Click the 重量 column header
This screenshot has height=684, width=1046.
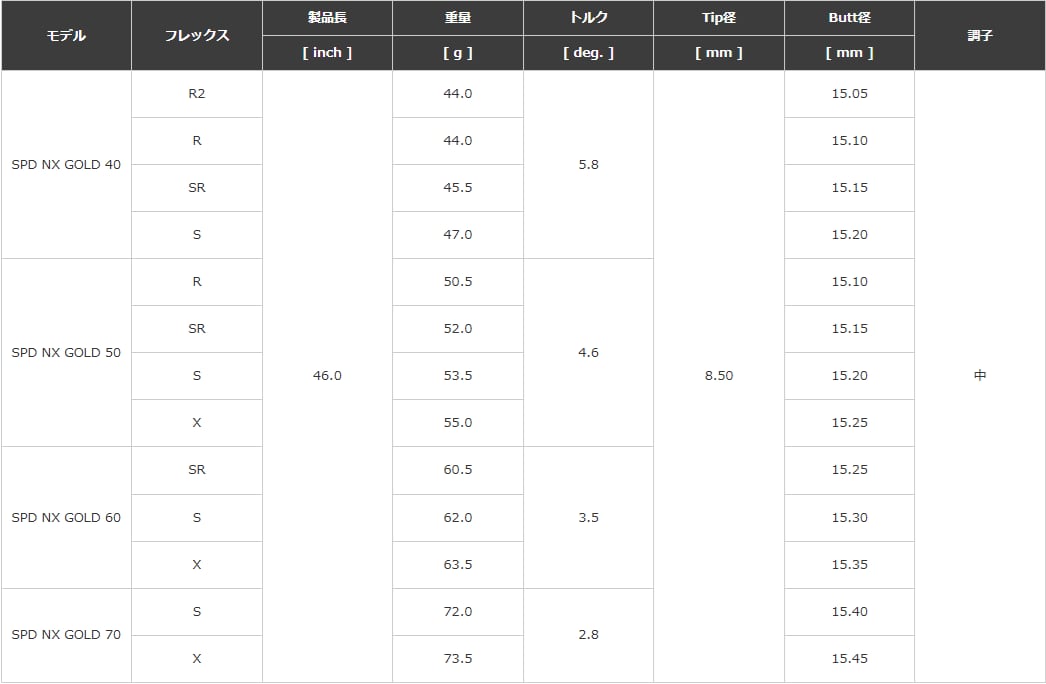[x=458, y=18]
